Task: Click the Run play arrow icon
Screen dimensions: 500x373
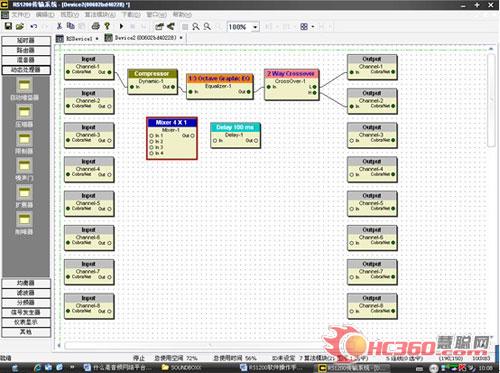Action: tap(121, 26)
